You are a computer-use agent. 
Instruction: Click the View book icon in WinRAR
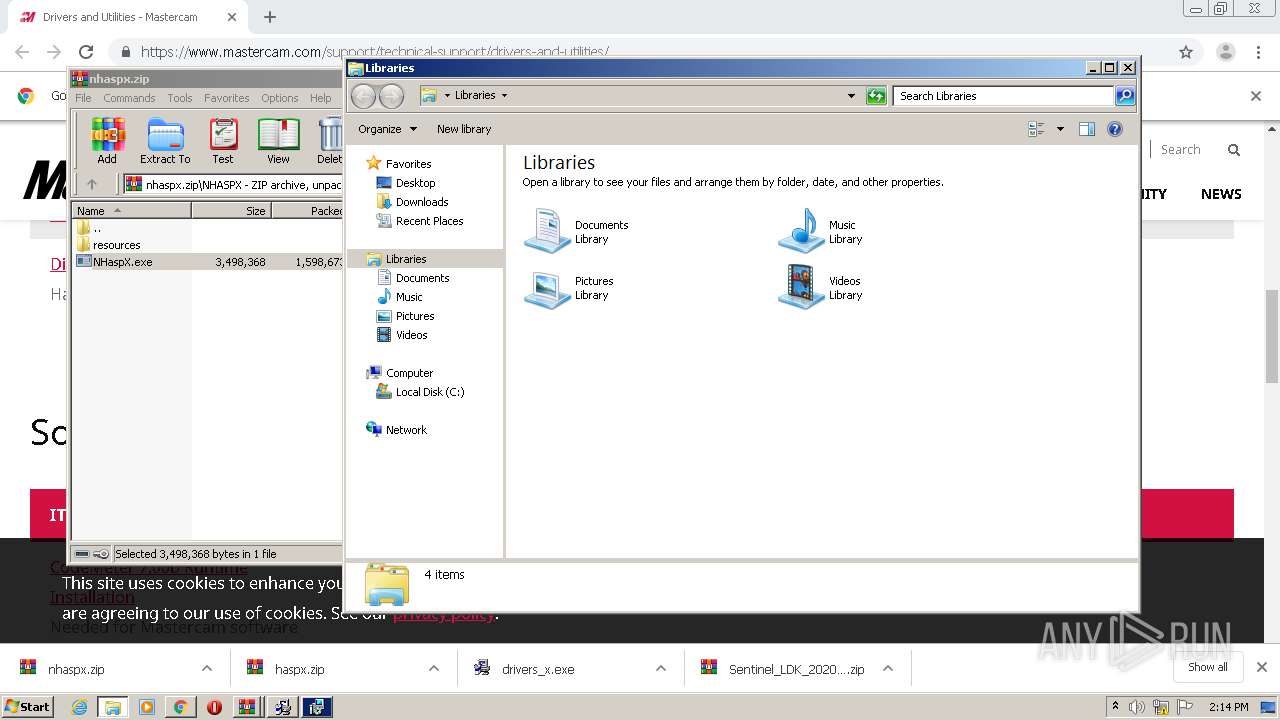[x=278, y=141]
